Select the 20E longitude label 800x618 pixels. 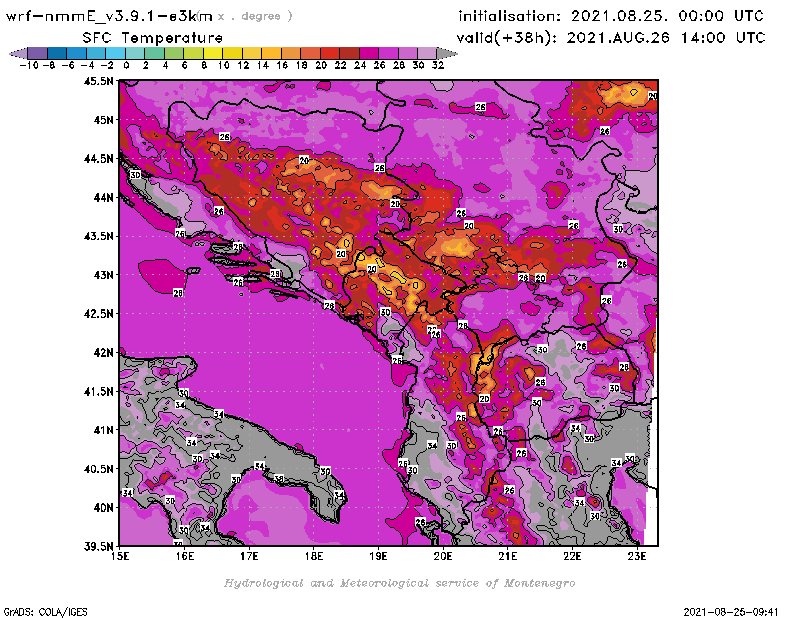pyautogui.click(x=443, y=556)
